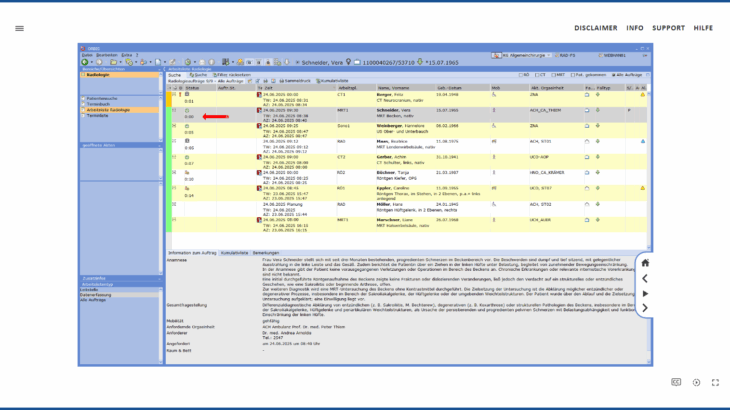
Task: Click the warning triangle in Berger row
Action: [x=643, y=94]
